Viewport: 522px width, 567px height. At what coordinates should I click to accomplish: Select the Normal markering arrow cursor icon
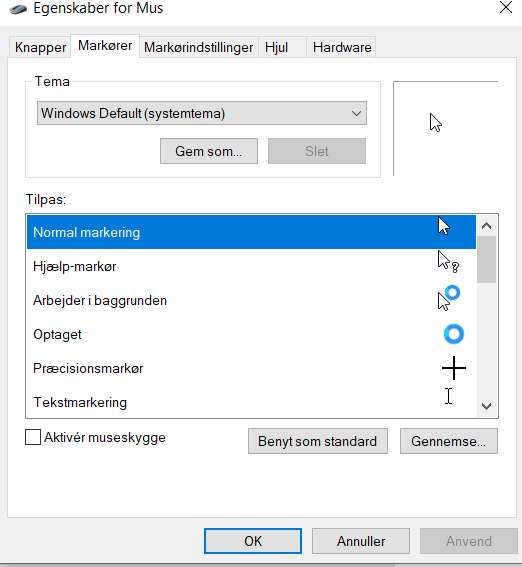(x=444, y=226)
